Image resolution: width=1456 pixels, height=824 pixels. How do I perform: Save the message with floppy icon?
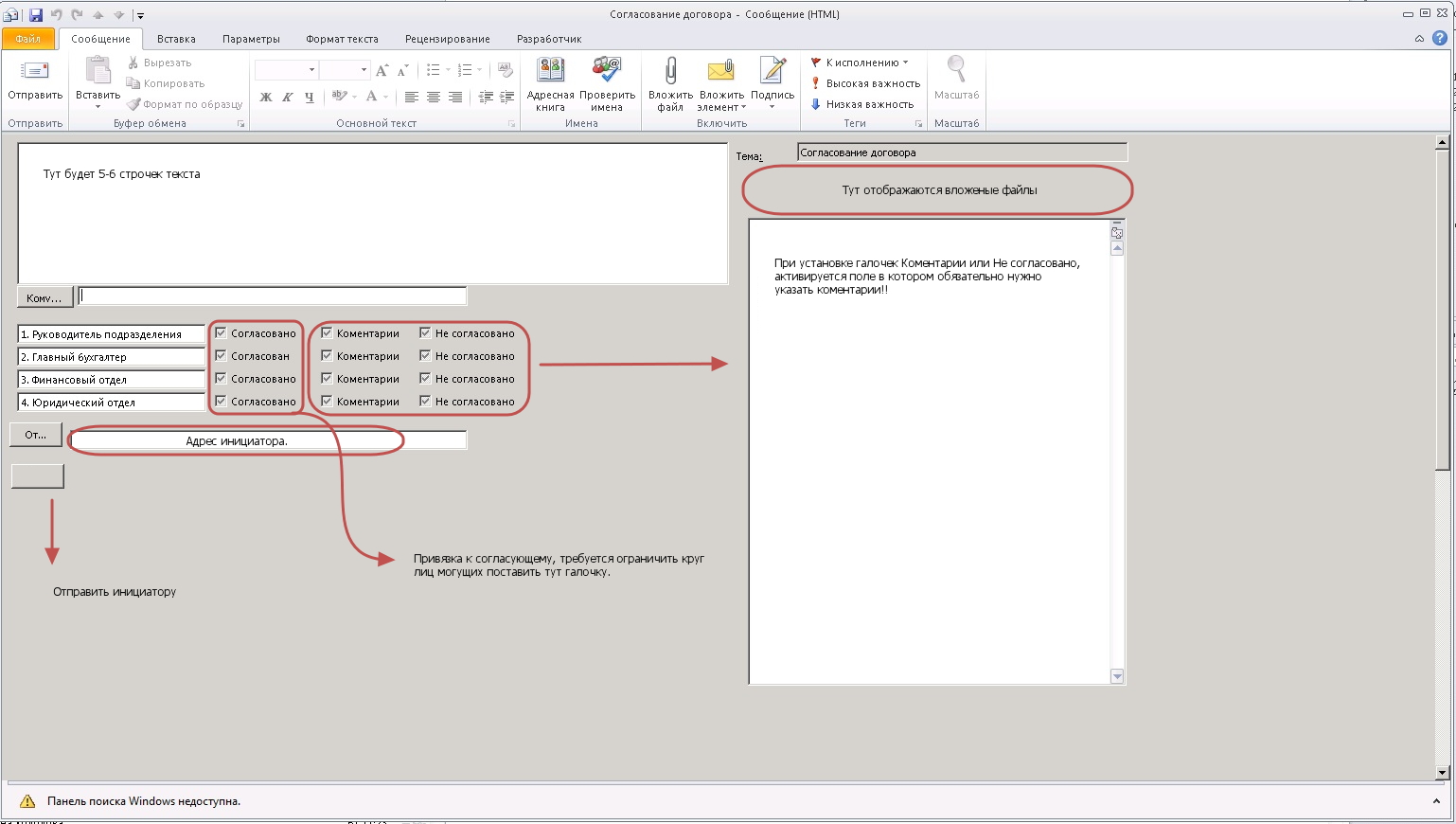(x=36, y=14)
